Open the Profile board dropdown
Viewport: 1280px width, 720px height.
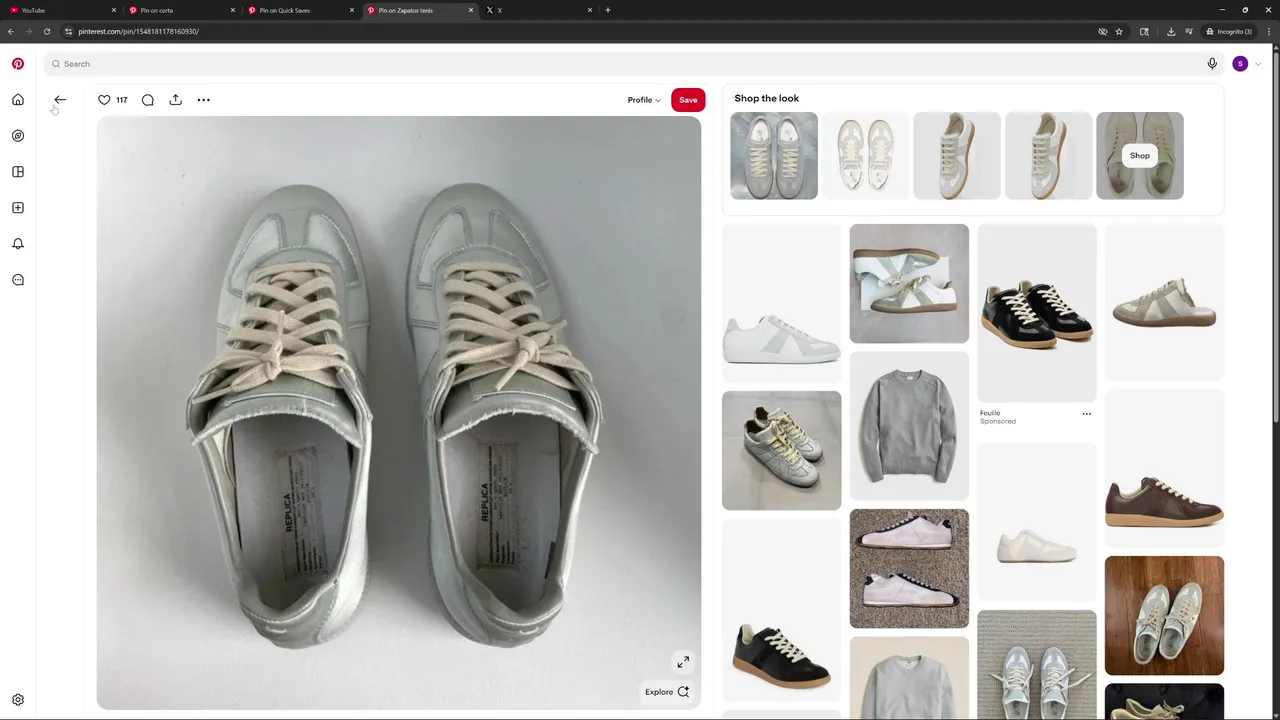[x=644, y=100]
